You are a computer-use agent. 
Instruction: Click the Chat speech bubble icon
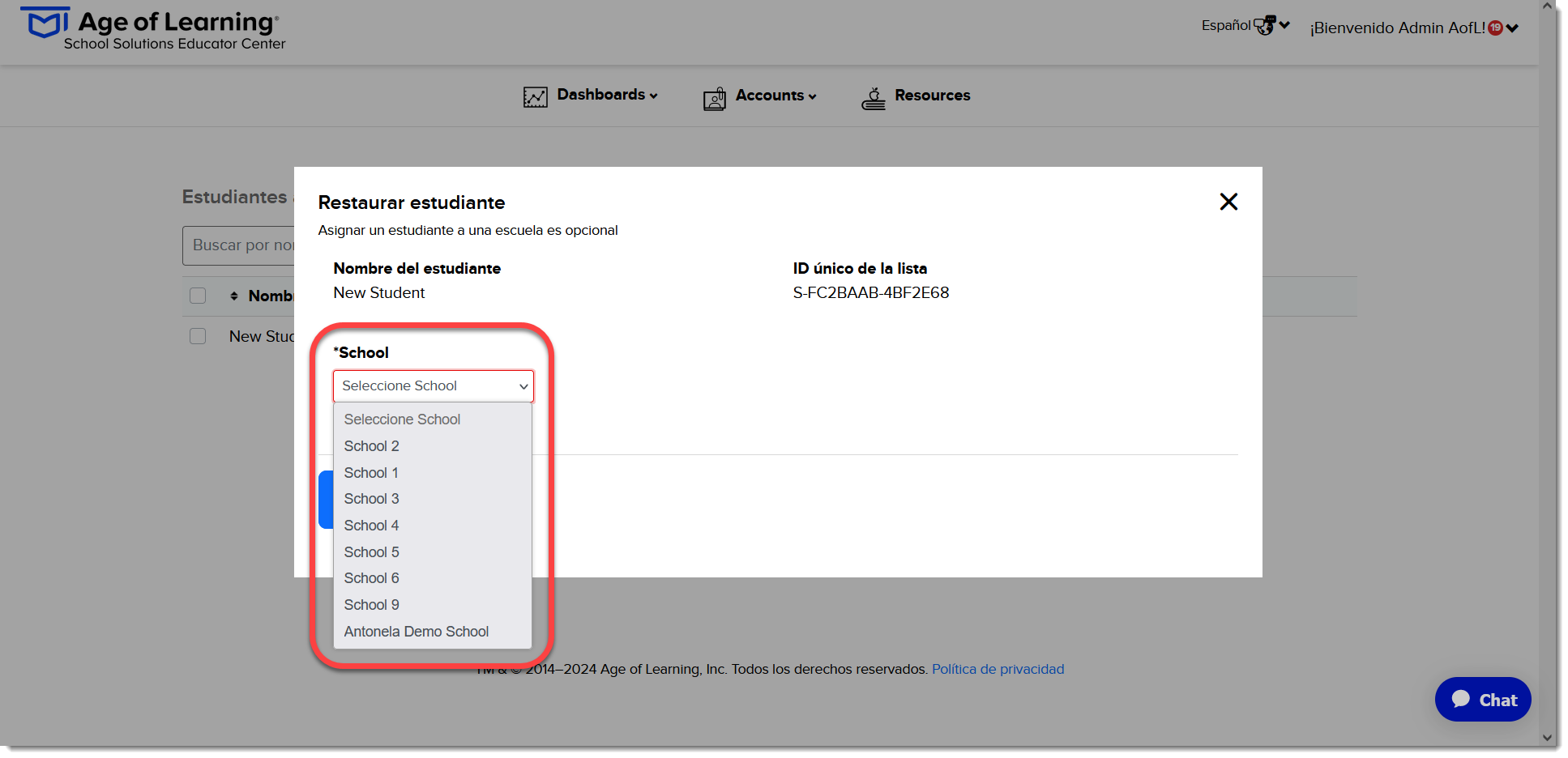[1461, 699]
